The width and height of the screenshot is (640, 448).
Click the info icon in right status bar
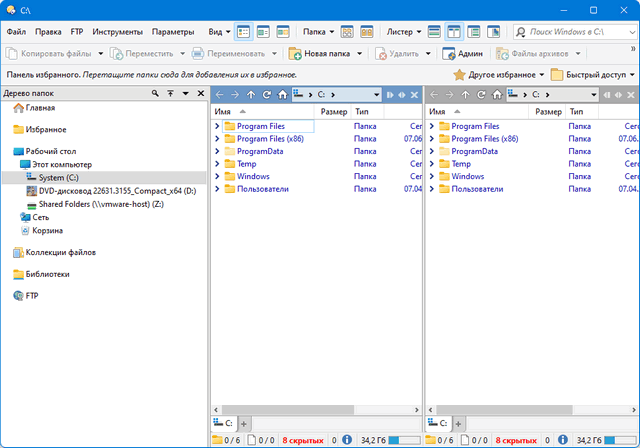[562, 440]
